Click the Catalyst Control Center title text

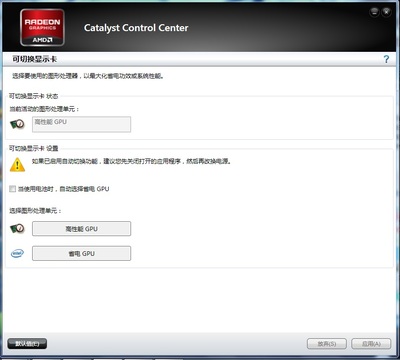point(136,28)
